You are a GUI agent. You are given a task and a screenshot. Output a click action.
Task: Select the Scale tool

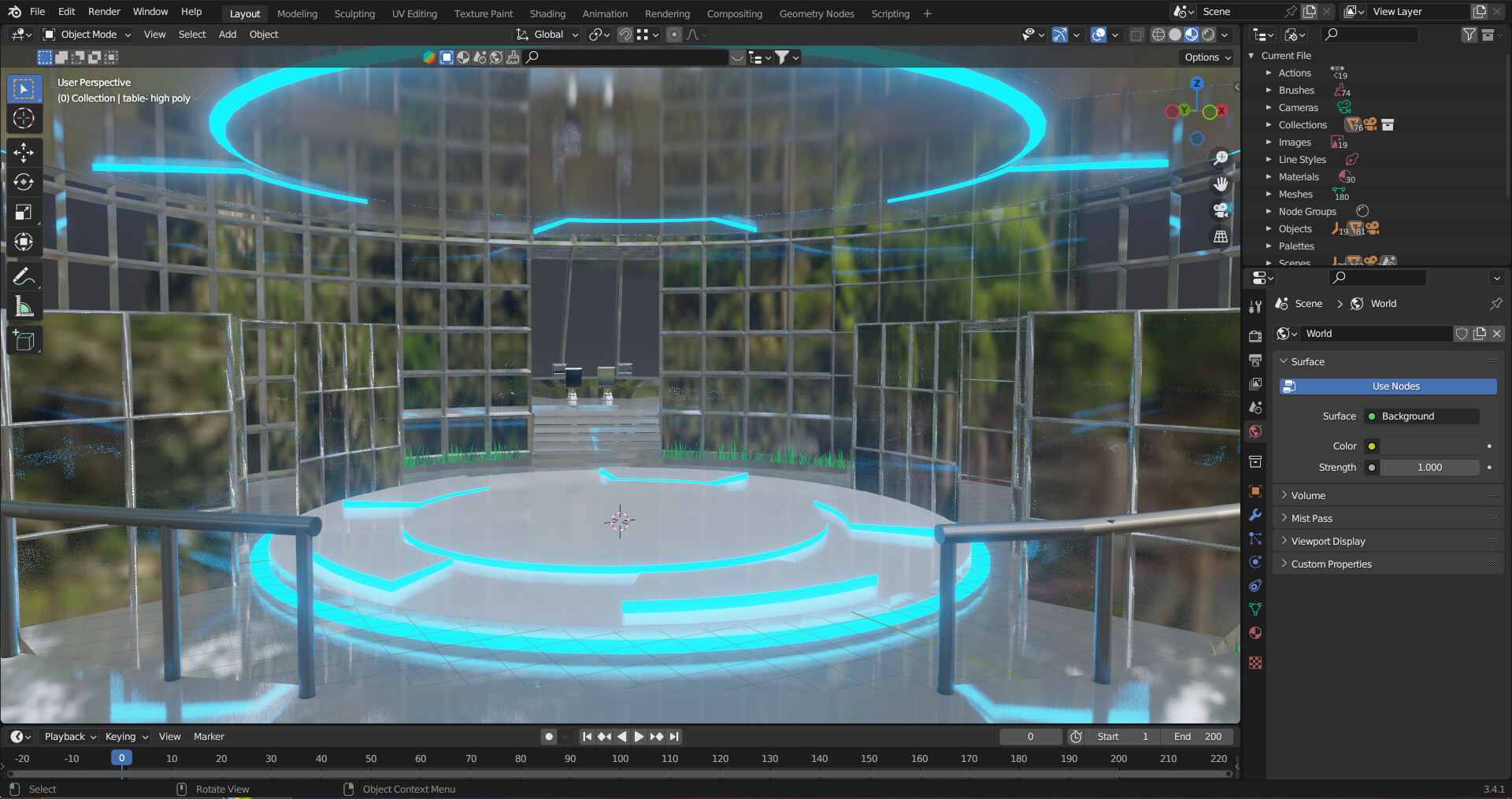tap(24, 212)
